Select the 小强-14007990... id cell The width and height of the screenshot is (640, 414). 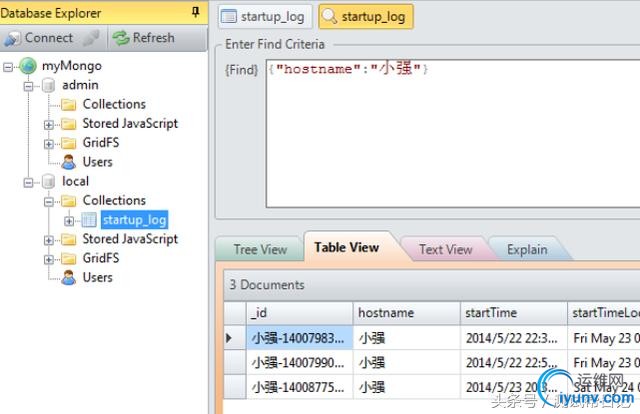[300, 362]
